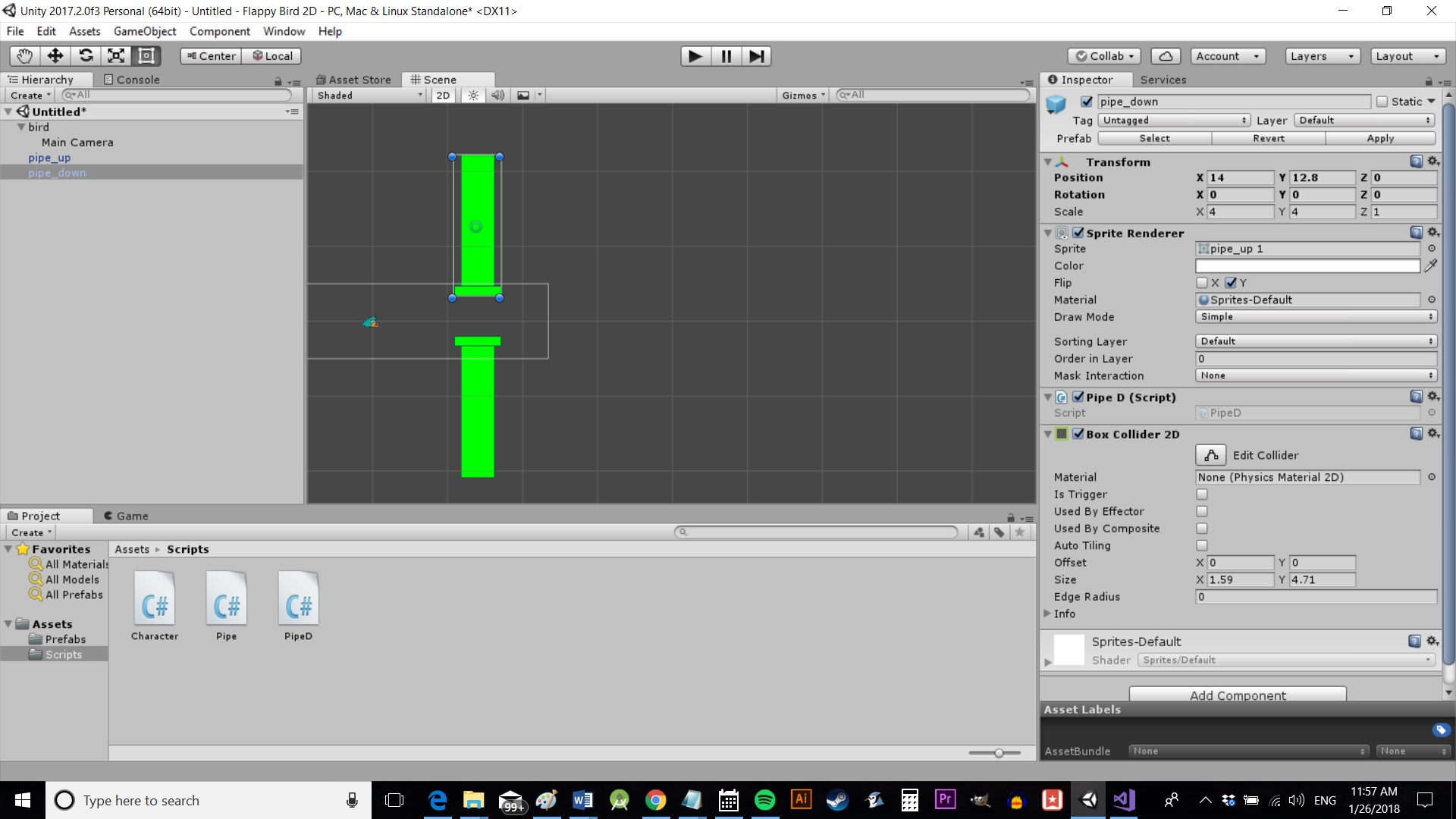Switch to the Game tab

coord(126,516)
